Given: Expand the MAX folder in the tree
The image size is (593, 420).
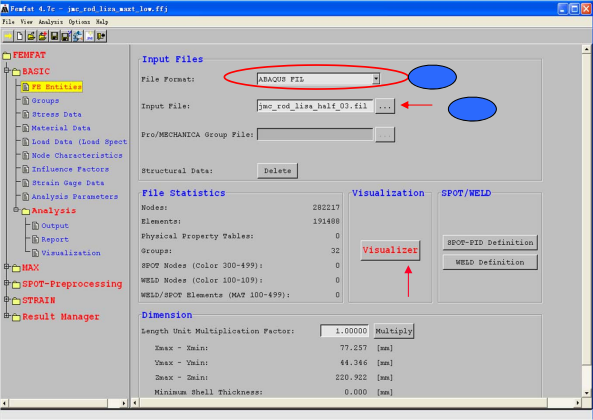Looking at the screenshot, I should (6, 267).
